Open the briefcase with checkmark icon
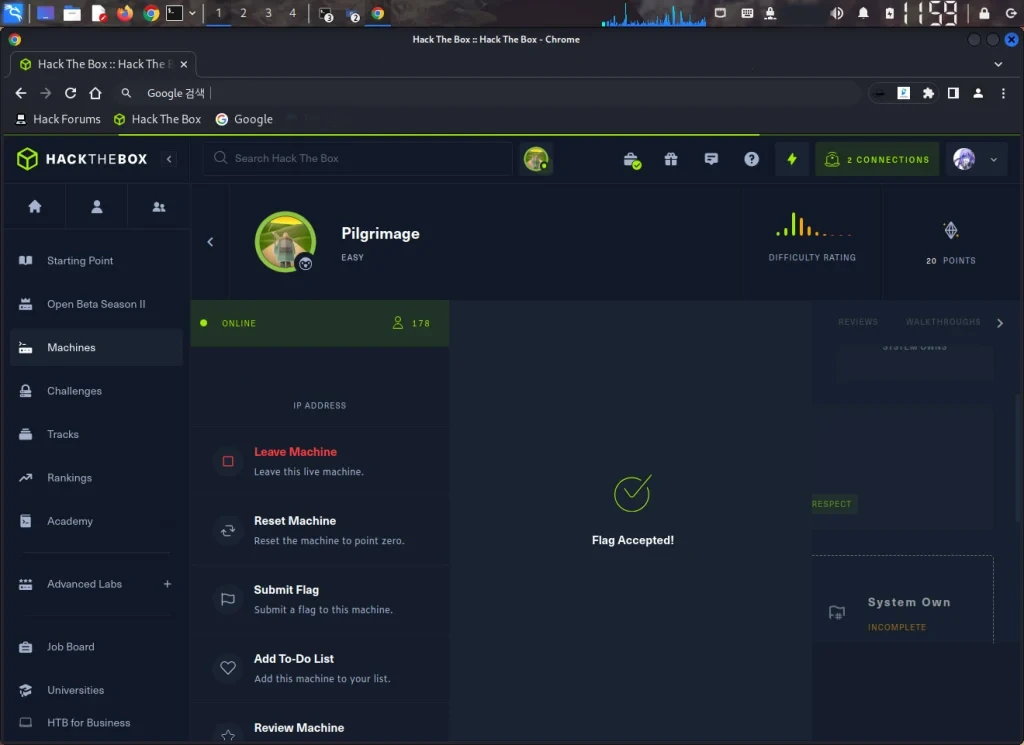Viewport: 1024px width, 745px height. click(x=632, y=160)
